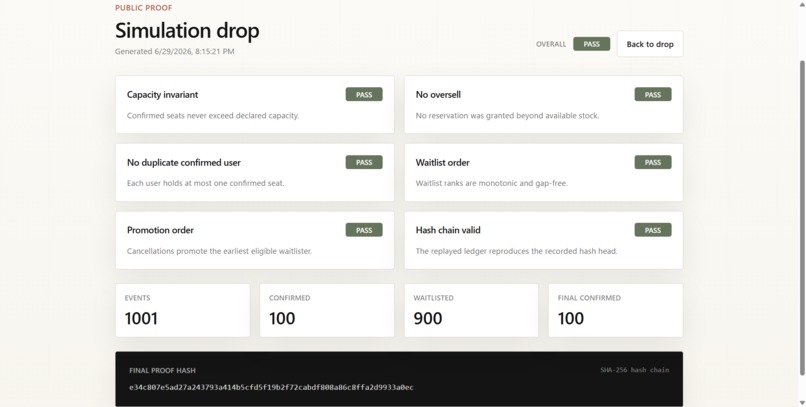
Task: Select the e34c807e5ad27a24 proof hash string
Action: point(271,387)
